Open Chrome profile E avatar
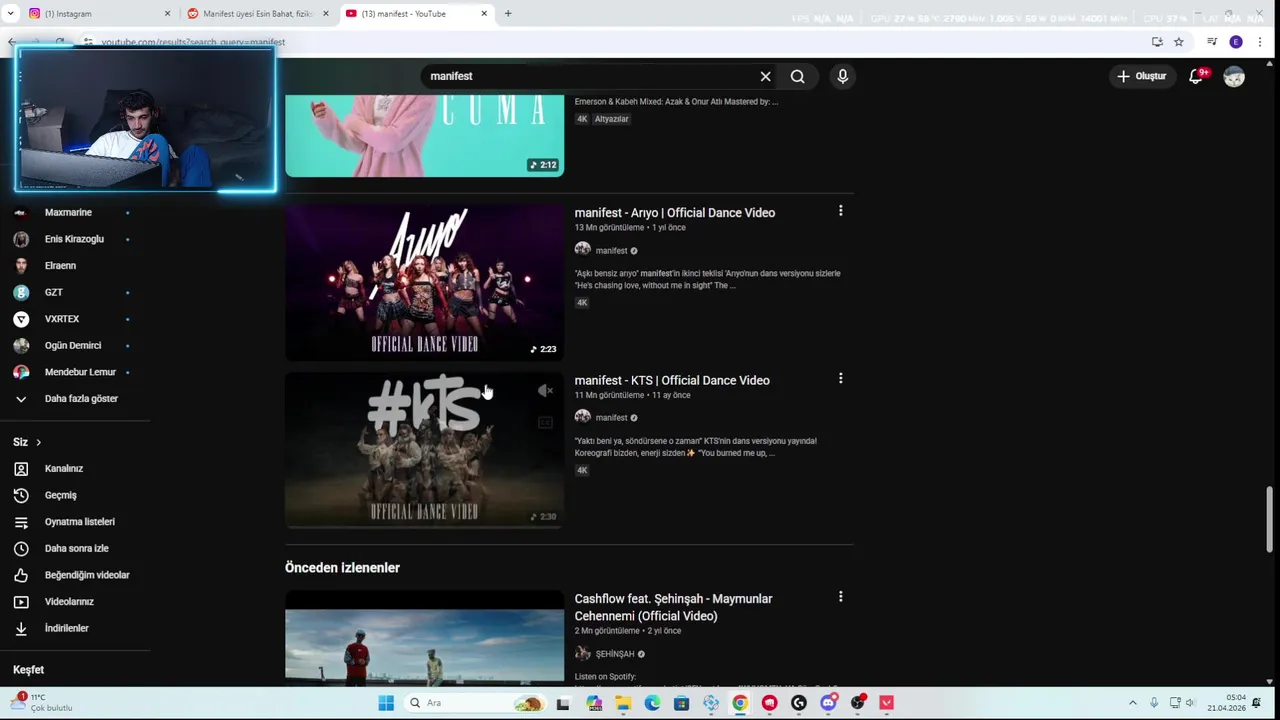The image size is (1280, 720). point(1236,42)
